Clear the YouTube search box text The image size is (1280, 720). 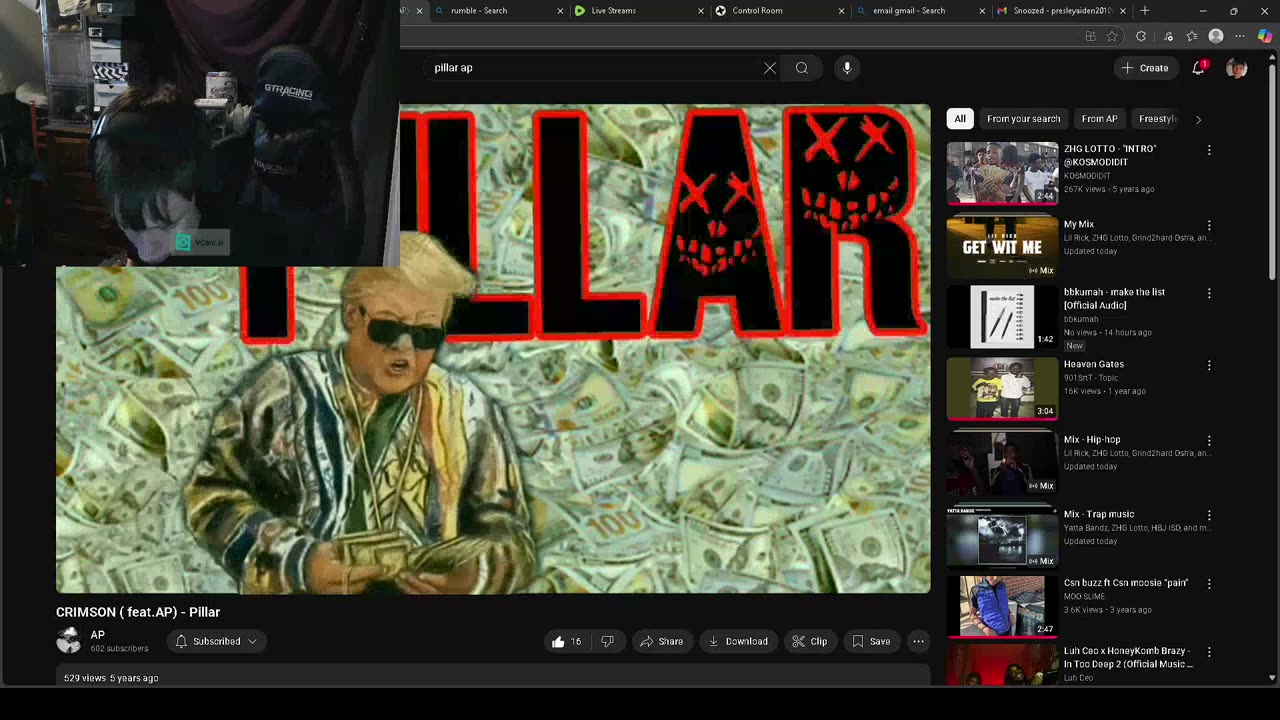(x=770, y=68)
